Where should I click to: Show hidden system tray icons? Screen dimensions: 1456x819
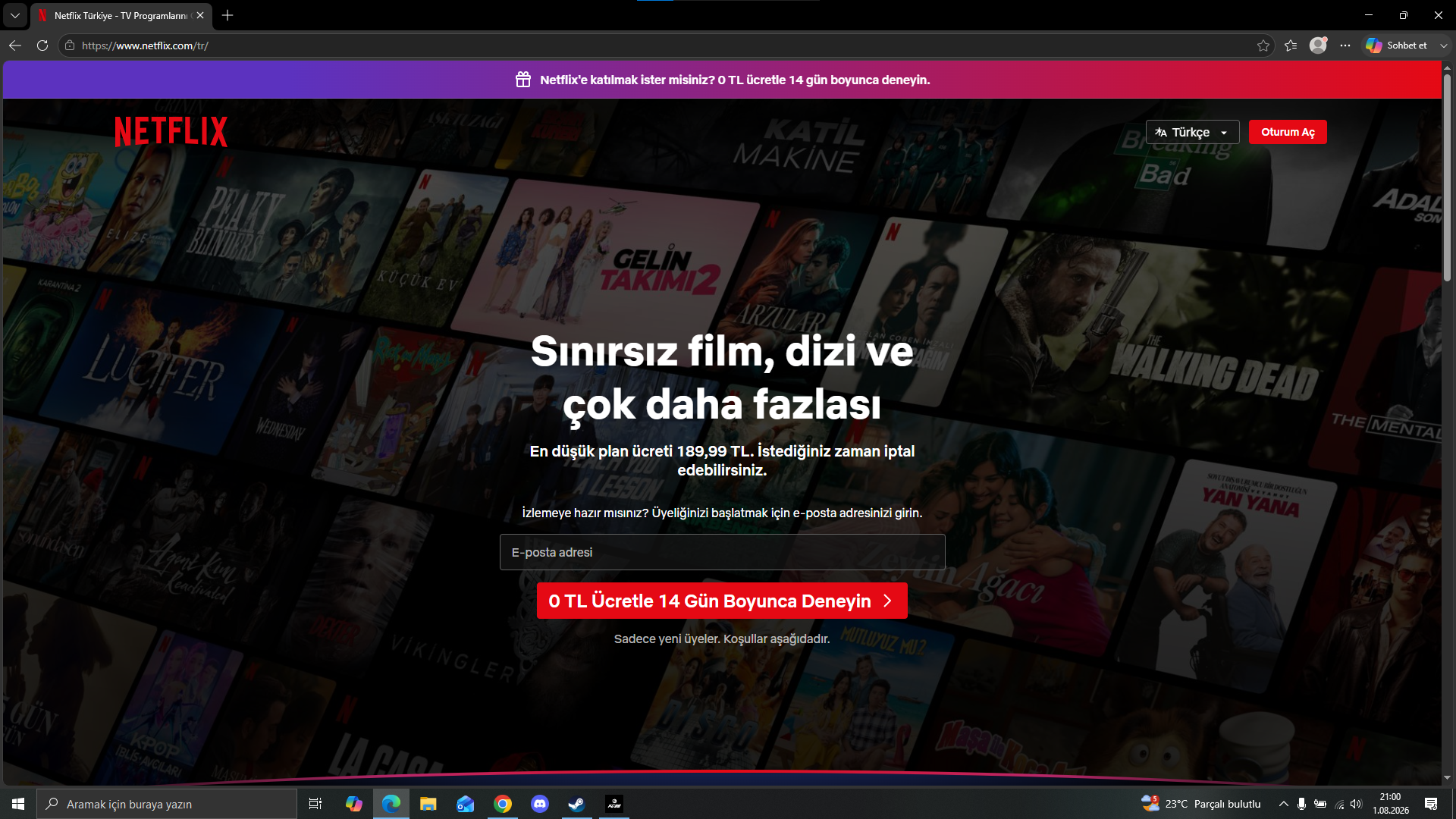[1283, 804]
